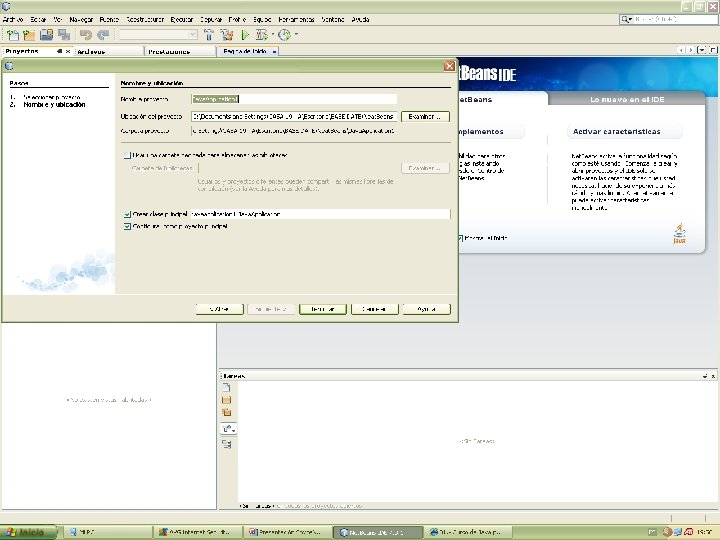This screenshot has width=720, height=540.
Task: Click the Atrás button in the wizard
Action: tap(219, 309)
